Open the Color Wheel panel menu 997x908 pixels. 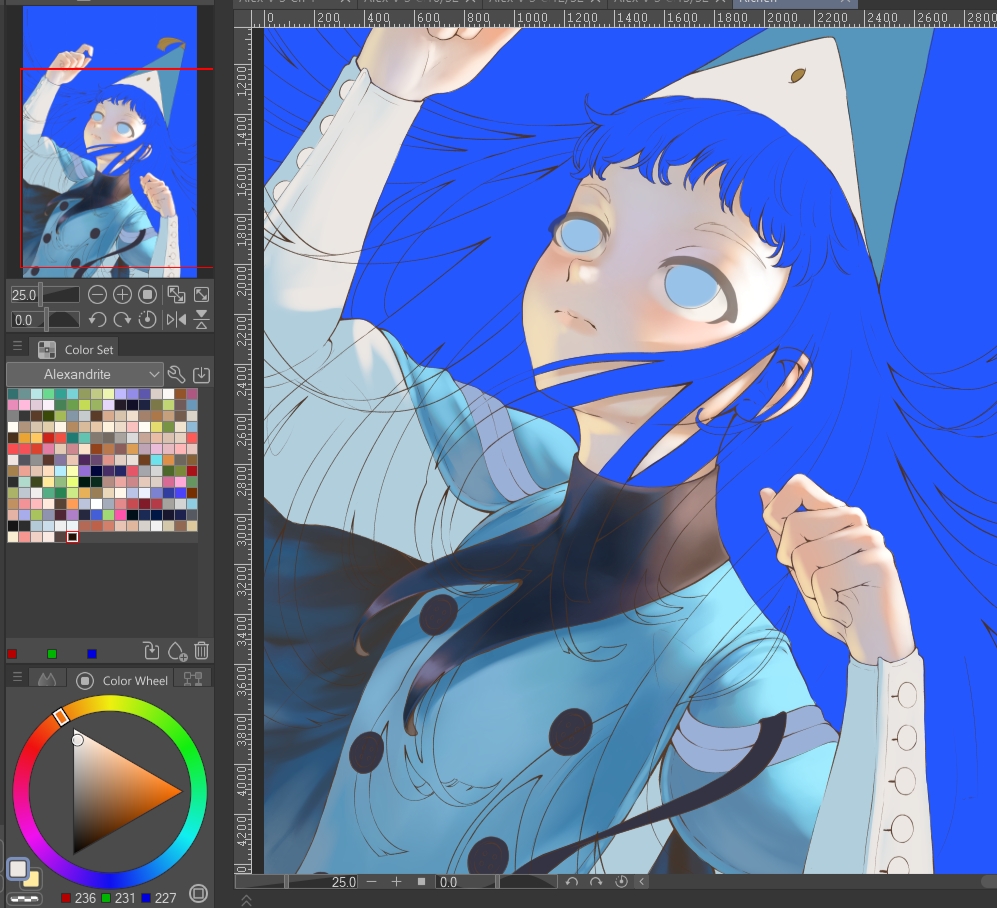(17, 678)
